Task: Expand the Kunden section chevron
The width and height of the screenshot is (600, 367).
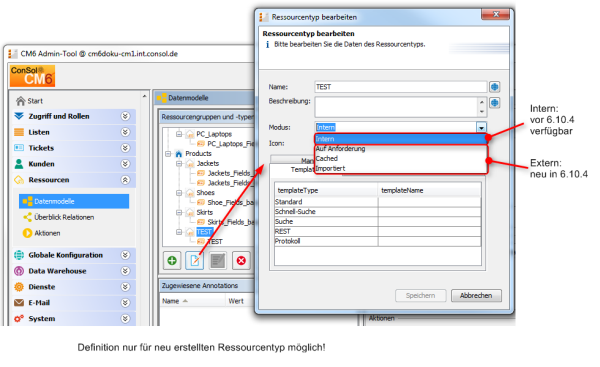Action: (125, 164)
